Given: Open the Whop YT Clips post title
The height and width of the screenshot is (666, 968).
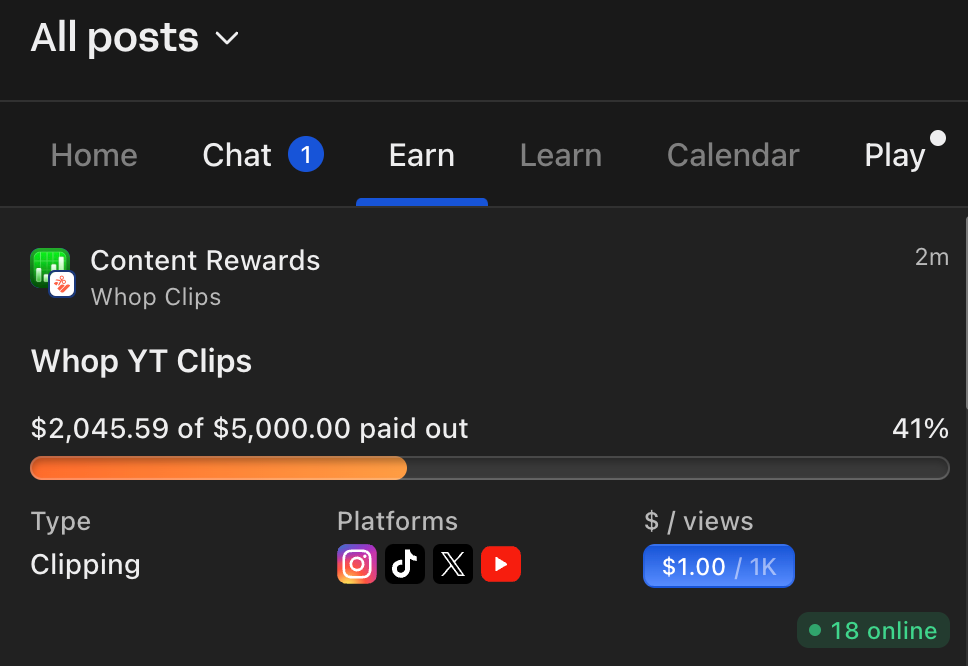Looking at the screenshot, I should [141, 361].
